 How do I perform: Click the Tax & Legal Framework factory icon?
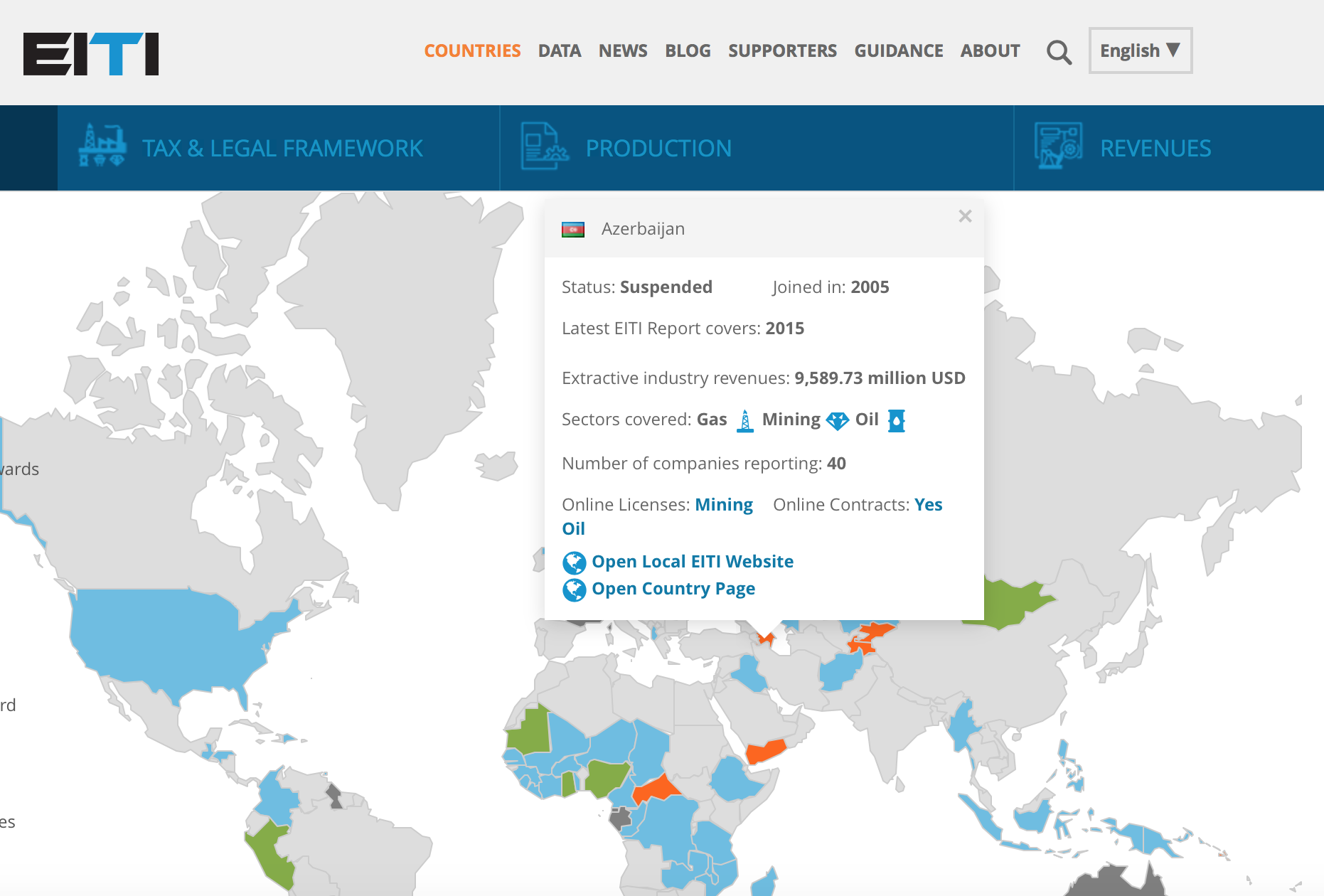(102, 146)
